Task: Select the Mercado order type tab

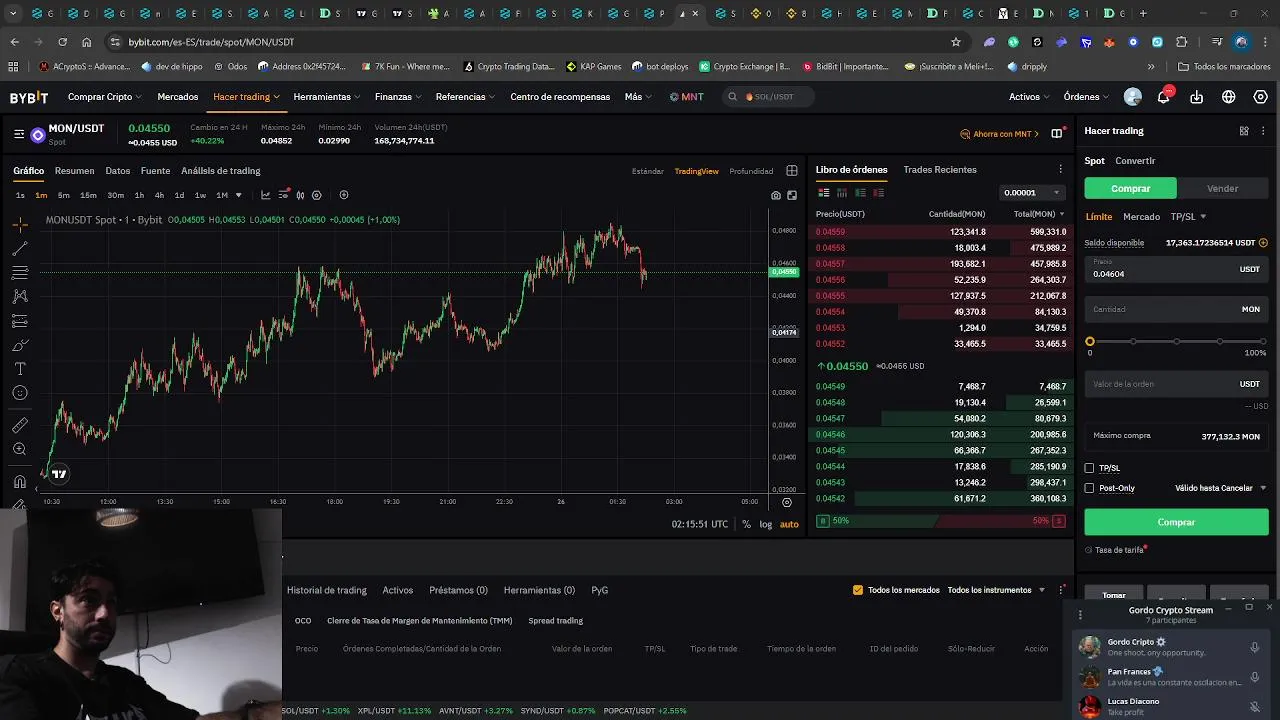Action: 1141,217
